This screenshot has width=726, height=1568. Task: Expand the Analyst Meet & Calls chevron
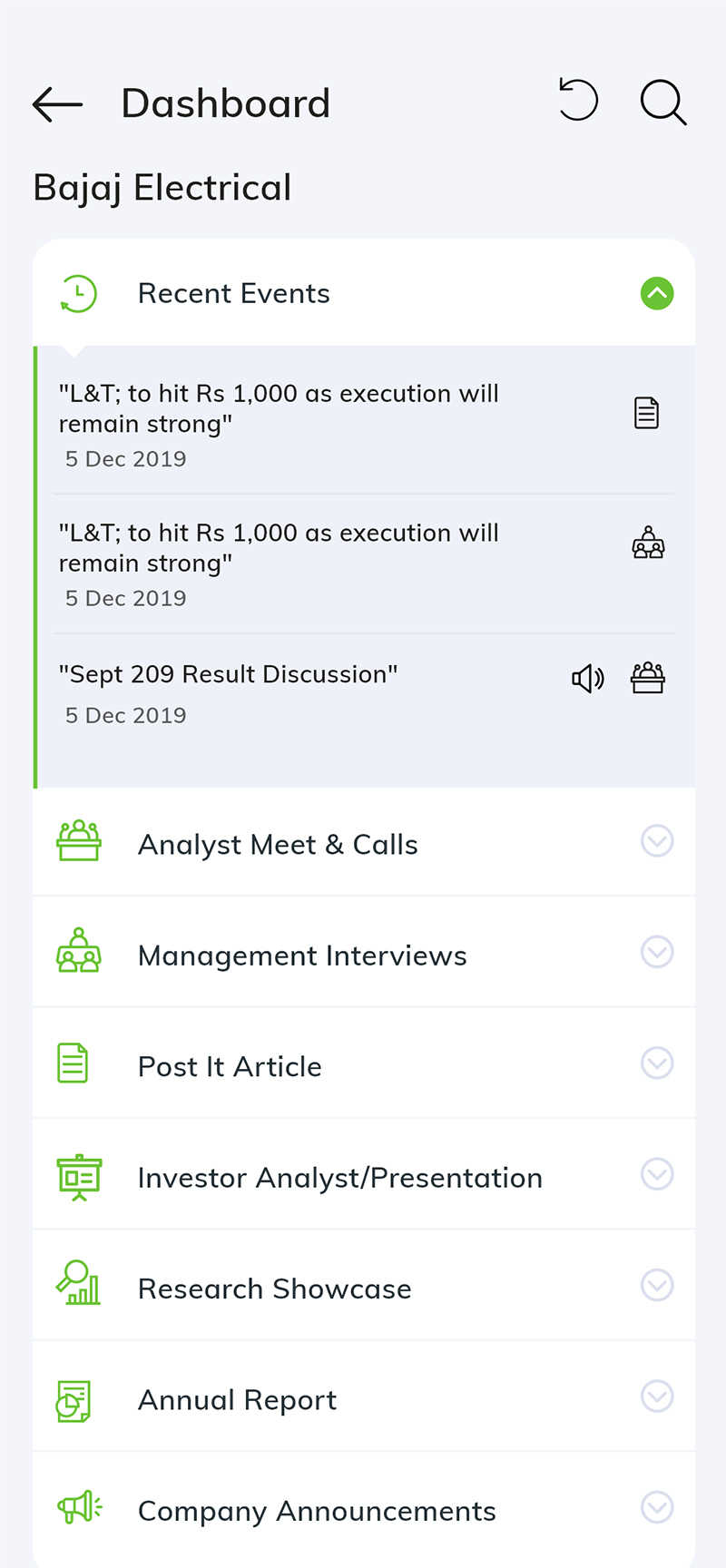point(657,841)
